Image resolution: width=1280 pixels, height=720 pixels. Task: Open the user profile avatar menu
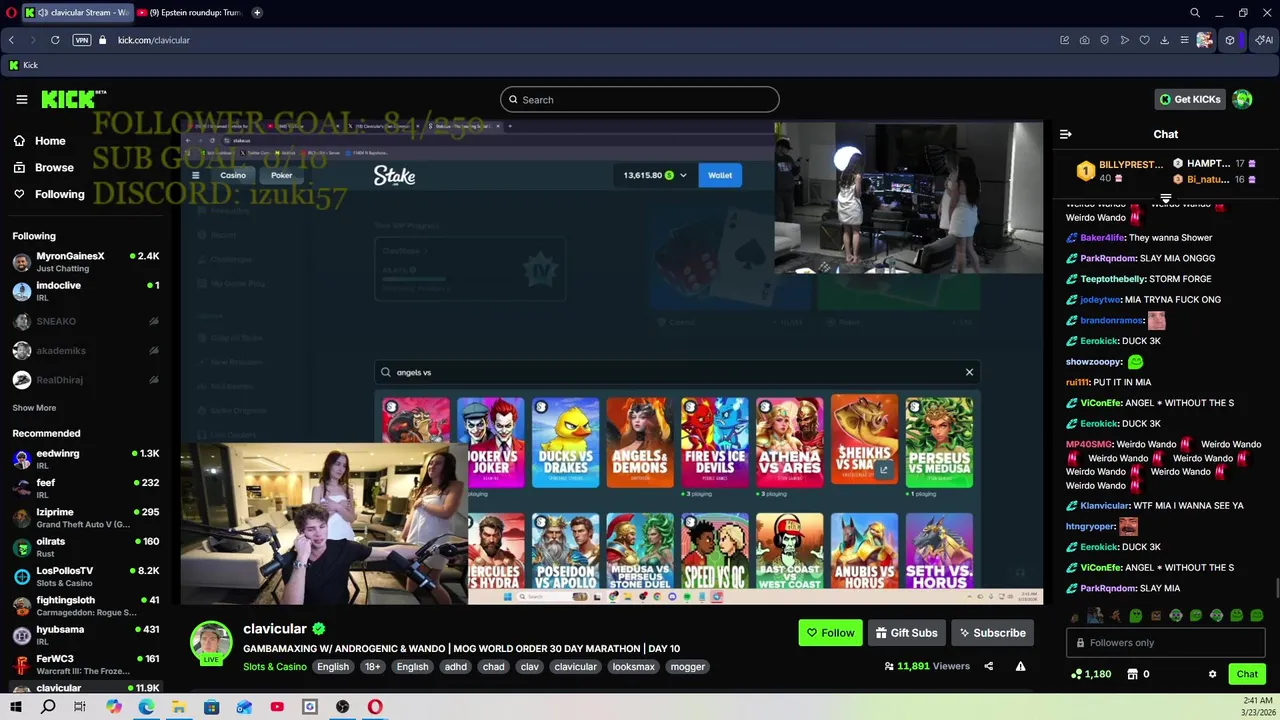(1242, 99)
